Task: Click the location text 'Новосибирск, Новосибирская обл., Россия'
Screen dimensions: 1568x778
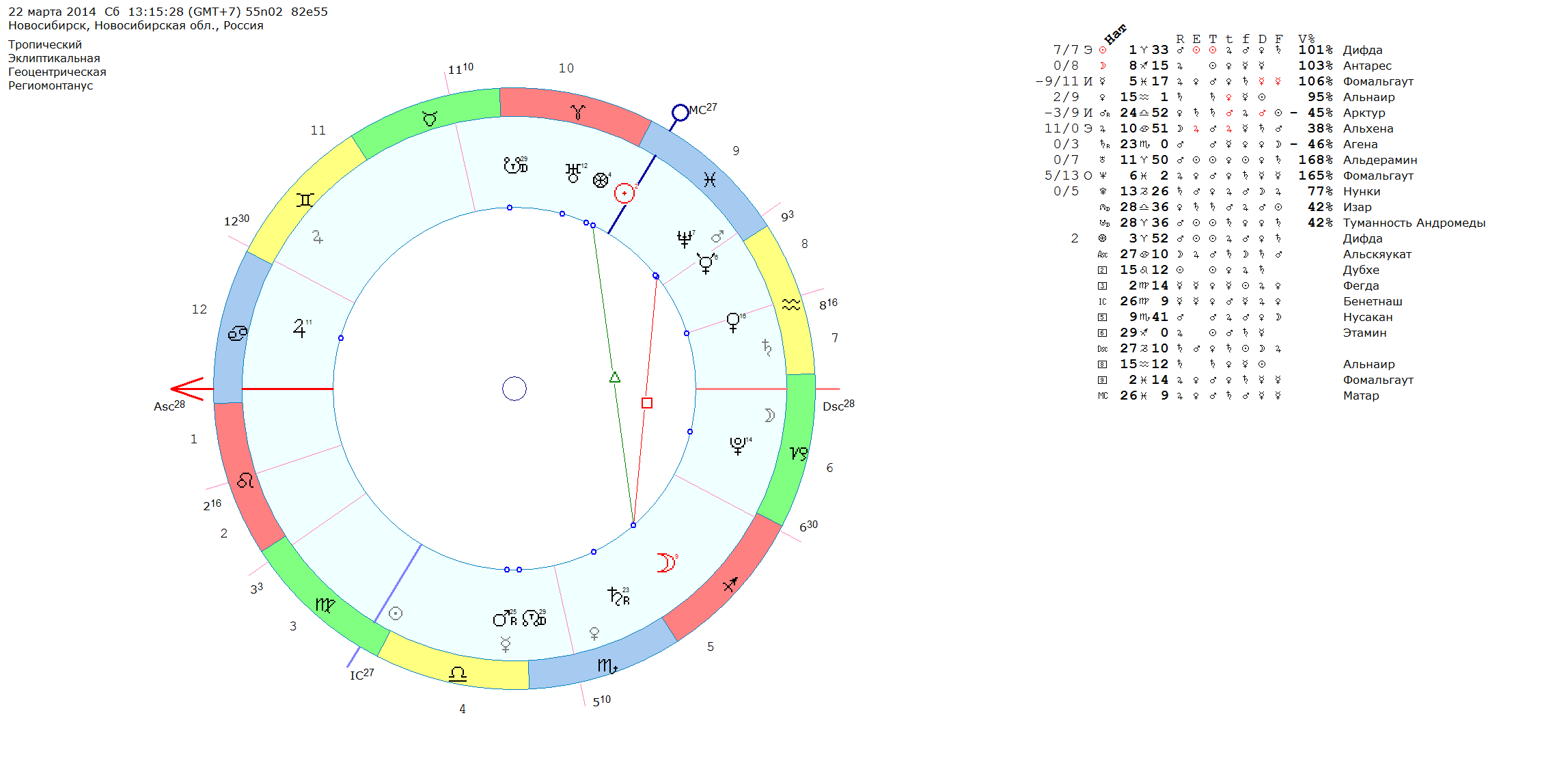Action: tap(136, 26)
